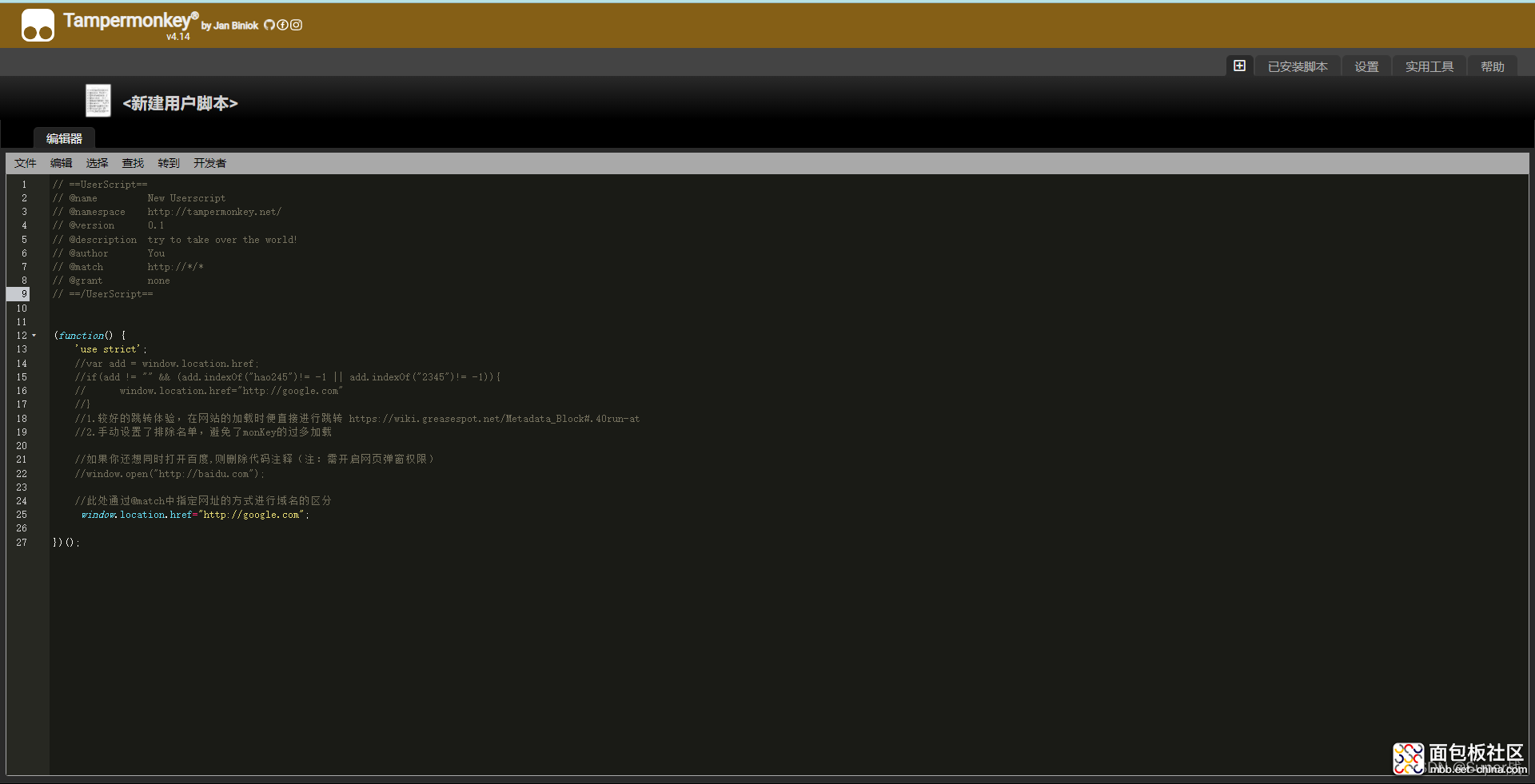The width and height of the screenshot is (1535, 784).
Task: Open the 转到 menu
Action: (x=169, y=163)
